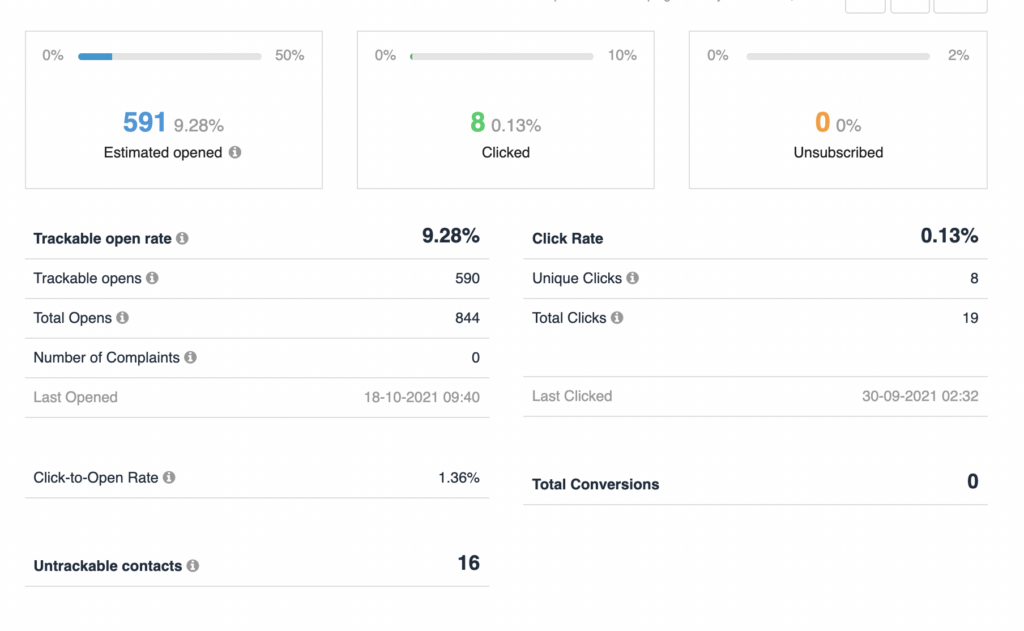Select the blue 591 estimated opened count
The height and width of the screenshot is (631, 1024).
point(144,123)
